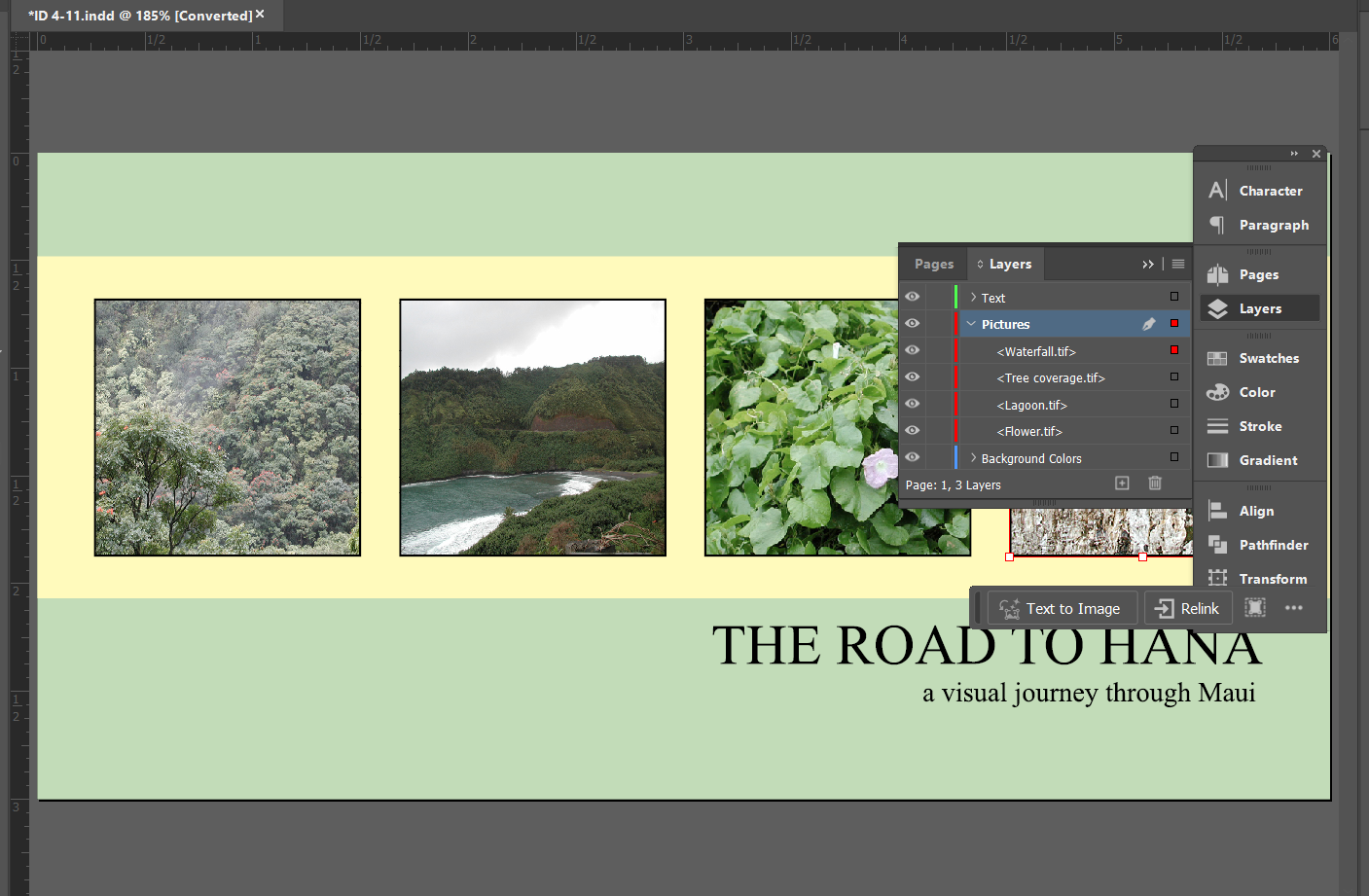Click the Text to Image button

[x=1062, y=608]
